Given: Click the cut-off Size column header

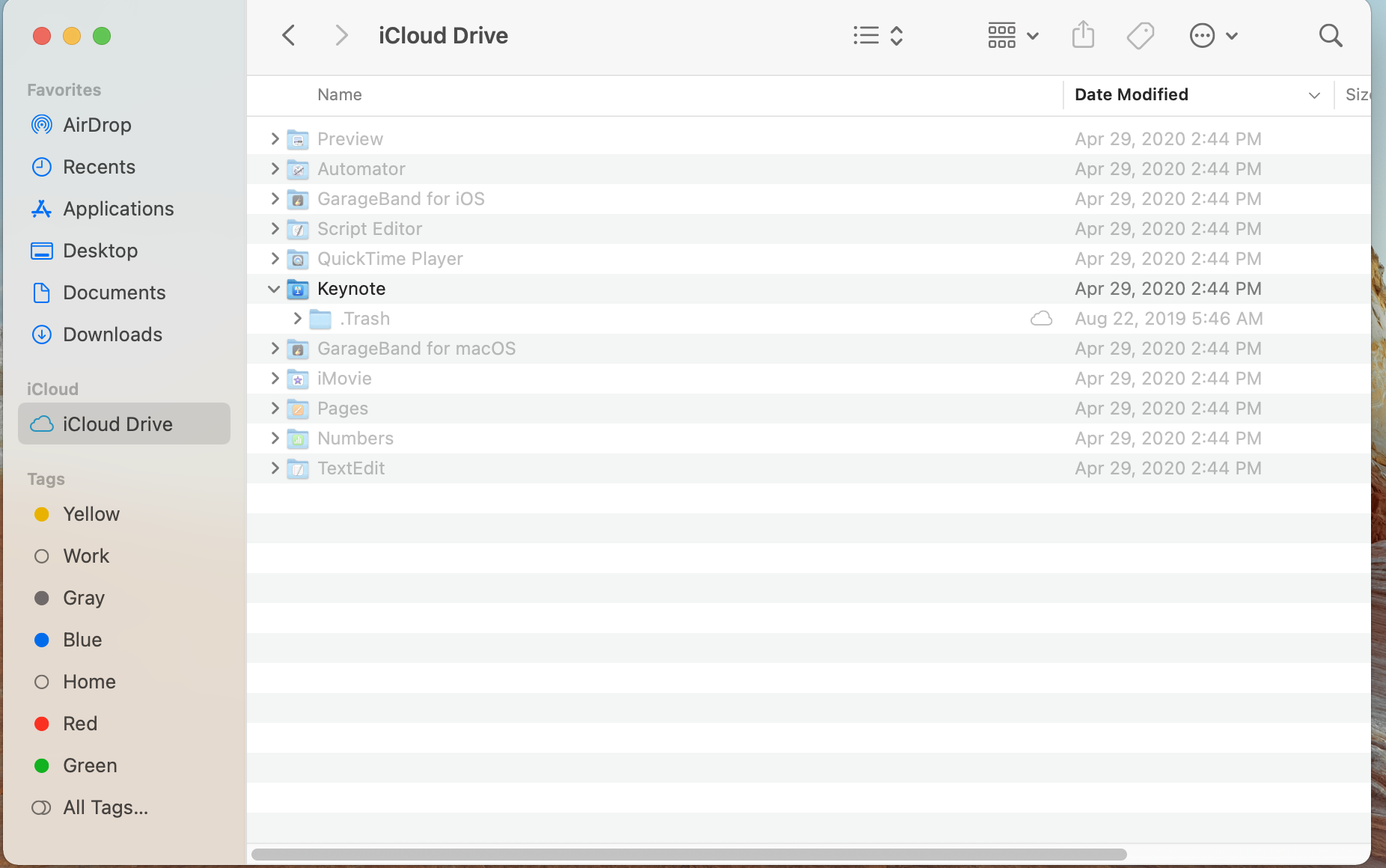Looking at the screenshot, I should [1357, 95].
